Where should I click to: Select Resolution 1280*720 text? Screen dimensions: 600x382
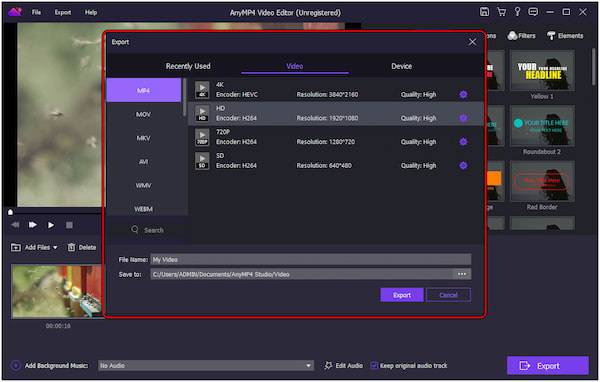click(x=326, y=142)
